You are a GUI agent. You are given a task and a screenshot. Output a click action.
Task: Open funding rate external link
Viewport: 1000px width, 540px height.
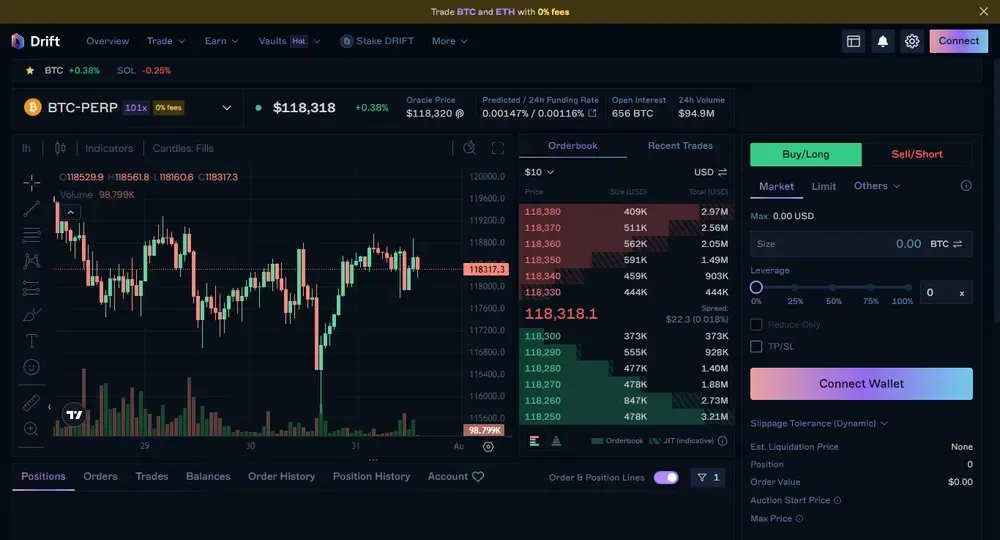point(592,113)
